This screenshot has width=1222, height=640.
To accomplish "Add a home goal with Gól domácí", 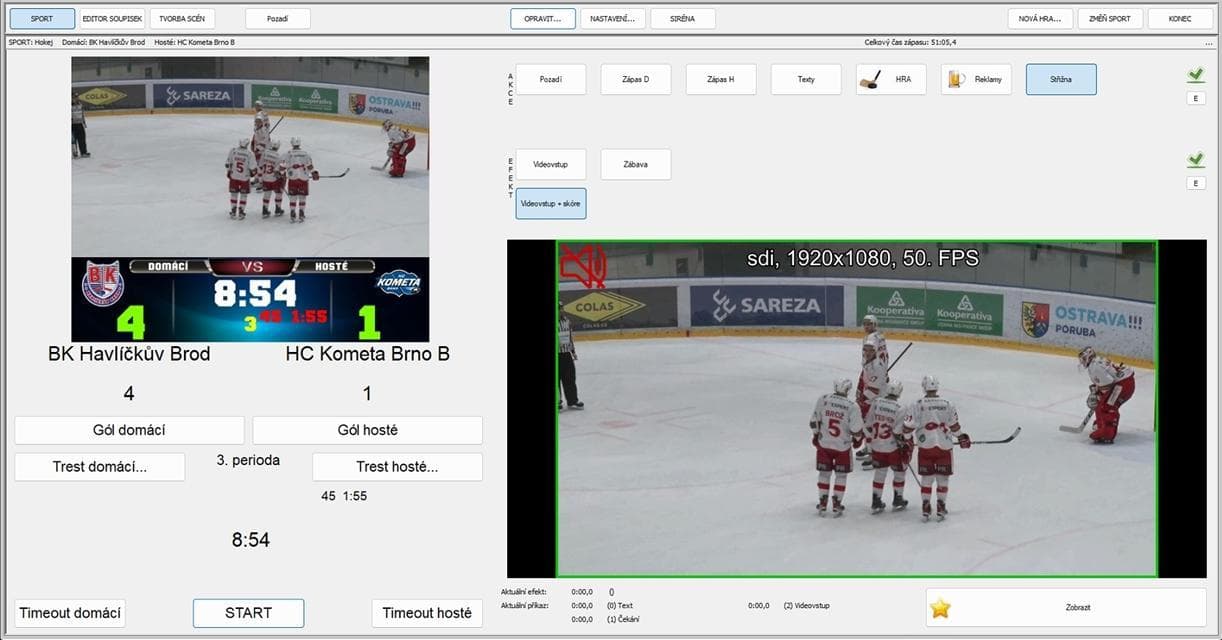I will point(129,430).
